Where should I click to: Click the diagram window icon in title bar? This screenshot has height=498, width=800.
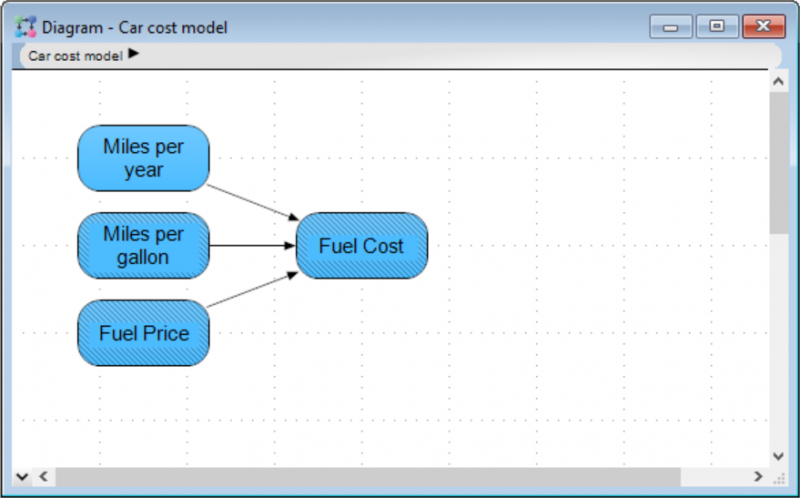[x=26, y=27]
